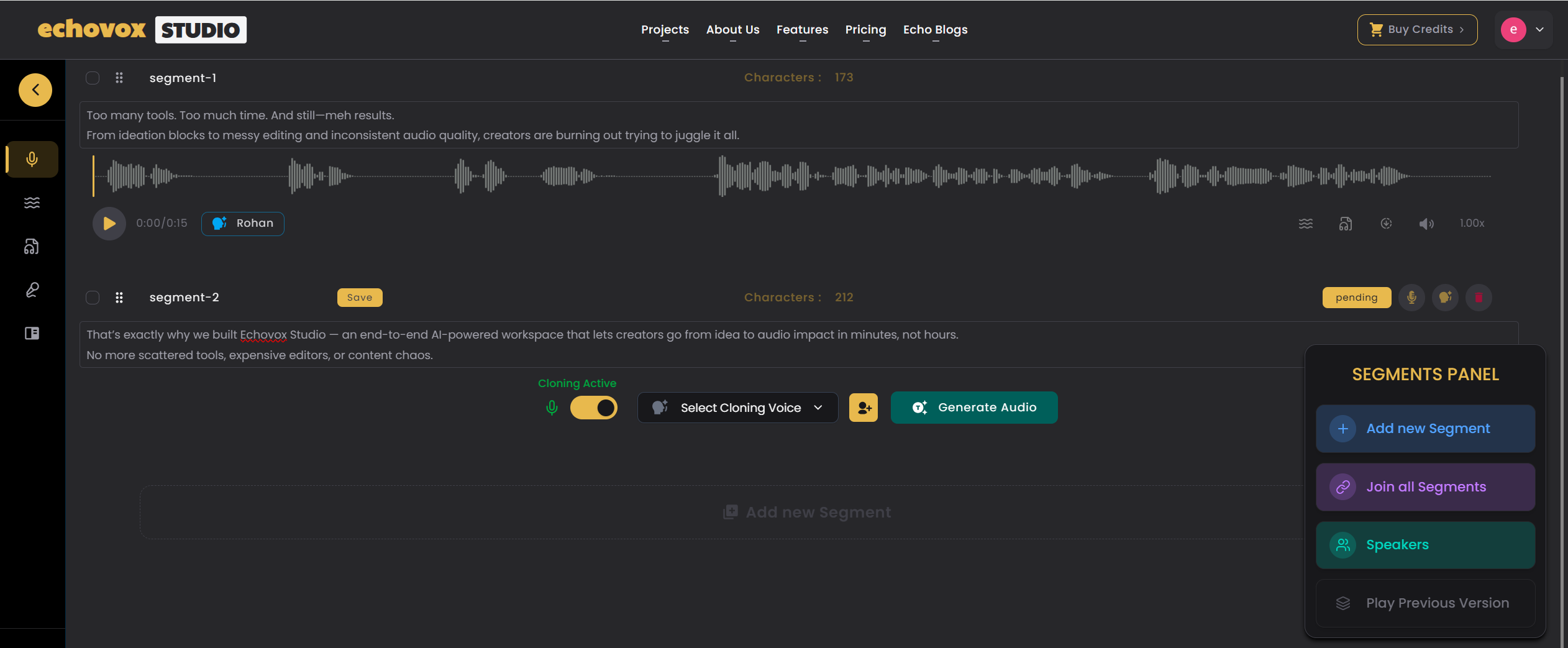Image resolution: width=1568 pixels, height=648 pixels.
Task: Seek within segment-1 waveform
Action: coord(792,176)
